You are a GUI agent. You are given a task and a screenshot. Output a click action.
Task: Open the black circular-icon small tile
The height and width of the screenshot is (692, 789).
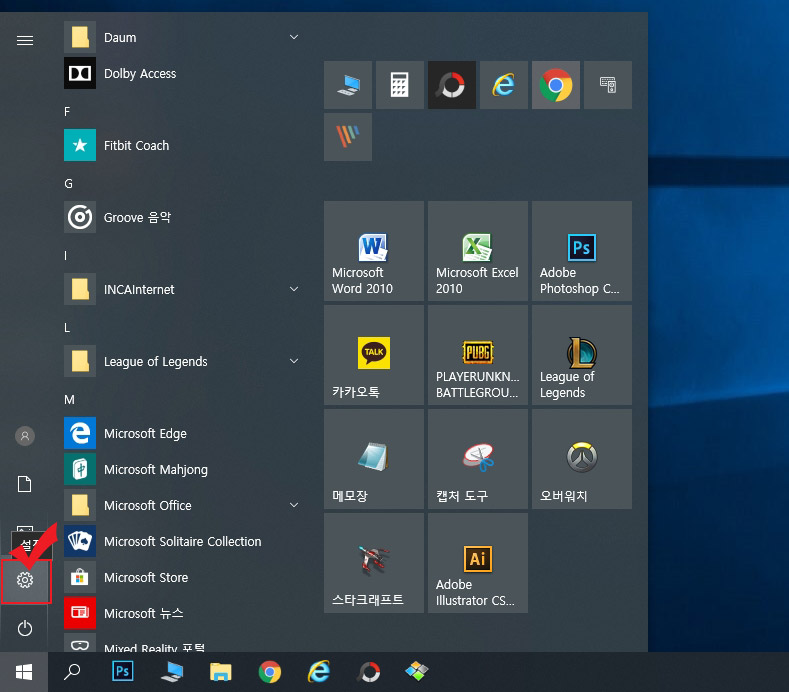[452, 85]
